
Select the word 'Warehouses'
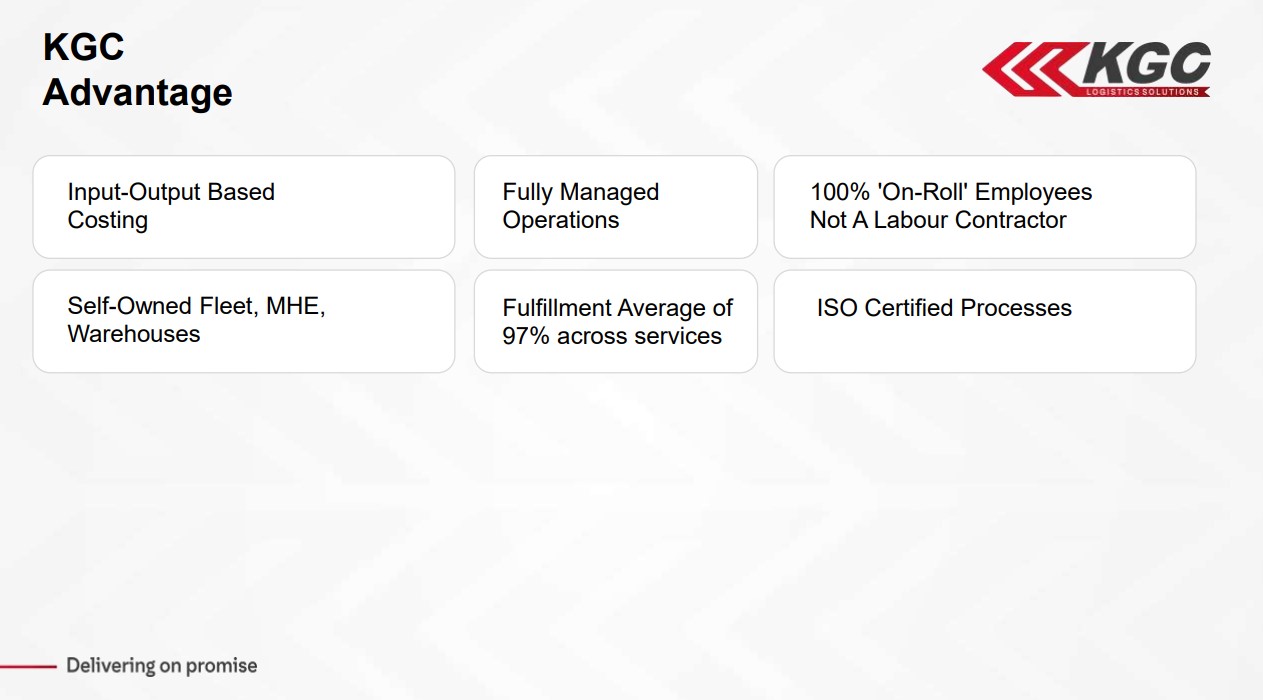pyautogui.click(x=134, y=334)
